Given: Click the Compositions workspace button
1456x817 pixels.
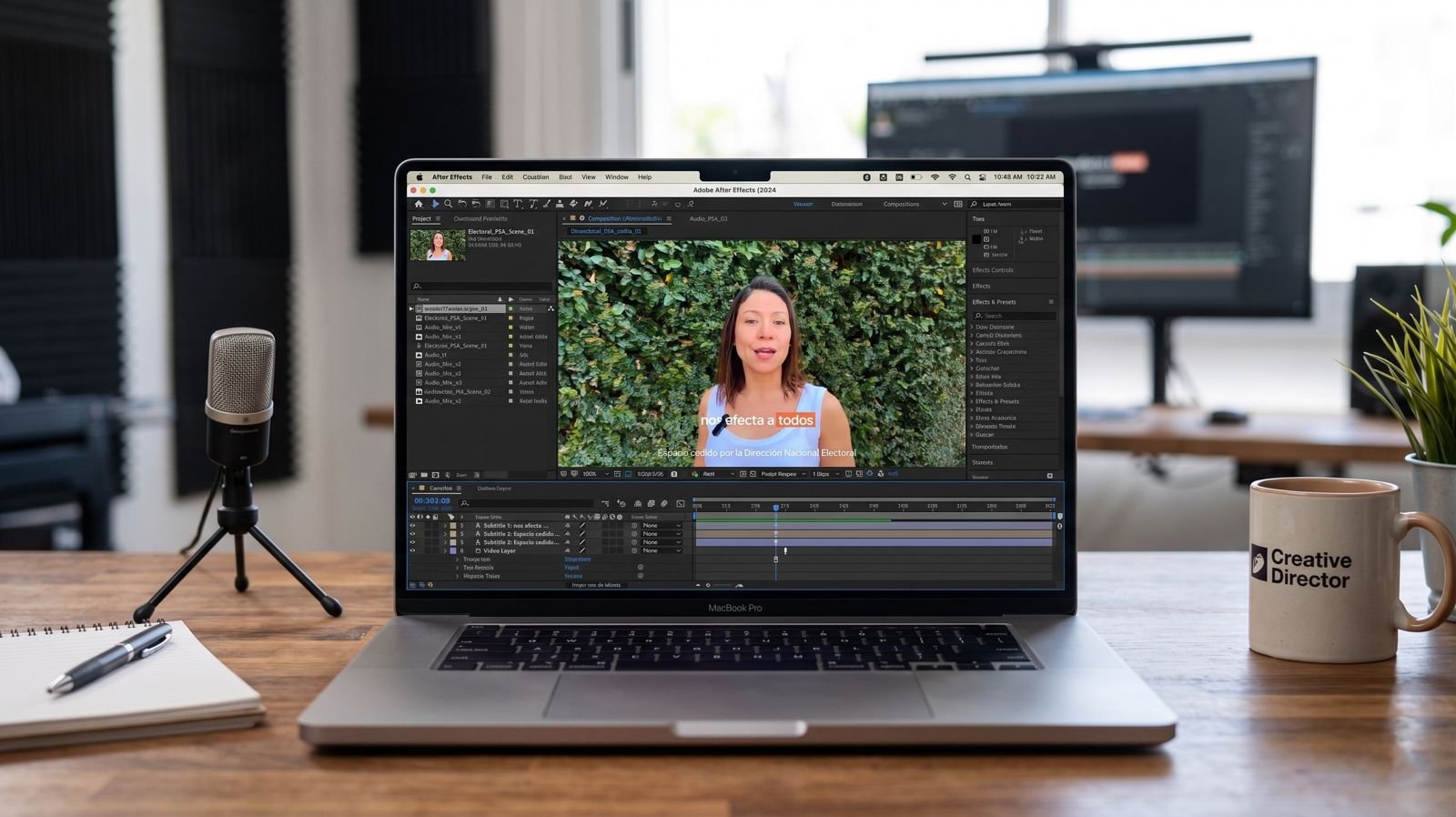Looking at the screenshot, I should coord(901,204).
